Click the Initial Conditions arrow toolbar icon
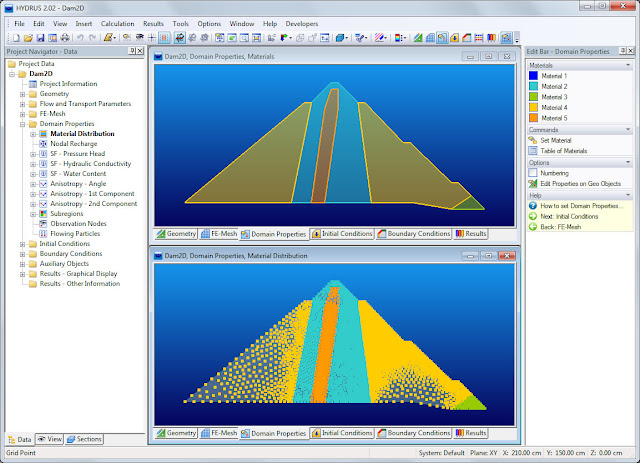This screenshot has height=463, width=640. [x=454, y=38]
